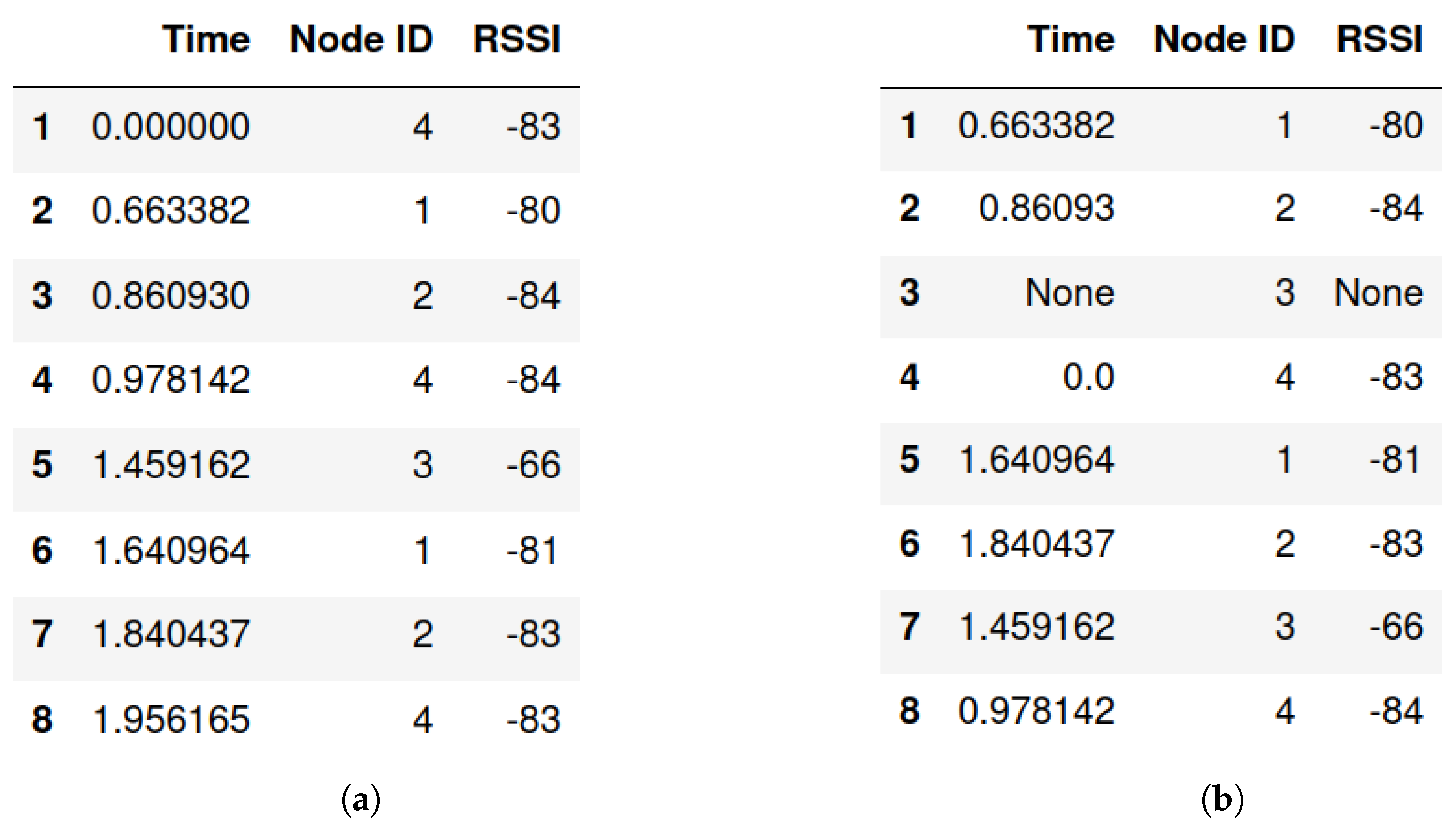Select the 1.956165 time cell

pos(170,719)
